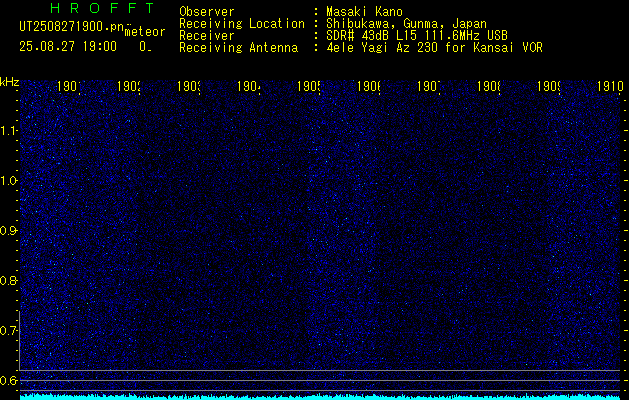Click the 0.7 kHz axis label
The image size is (629, 400).
[x=8, y=331]
